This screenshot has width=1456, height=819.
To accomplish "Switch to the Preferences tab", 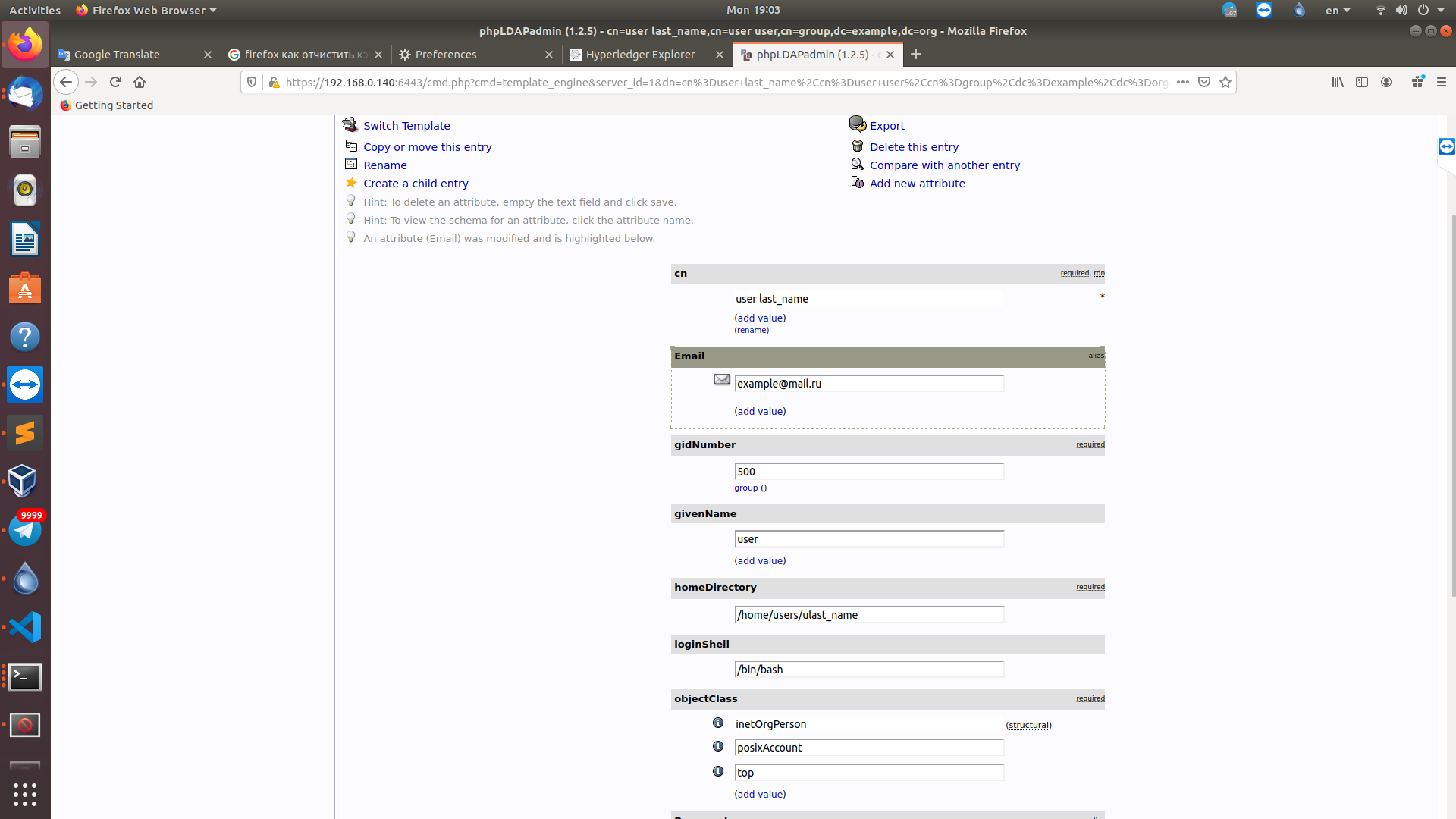I will pyautogui.click(x=445, y=55).
